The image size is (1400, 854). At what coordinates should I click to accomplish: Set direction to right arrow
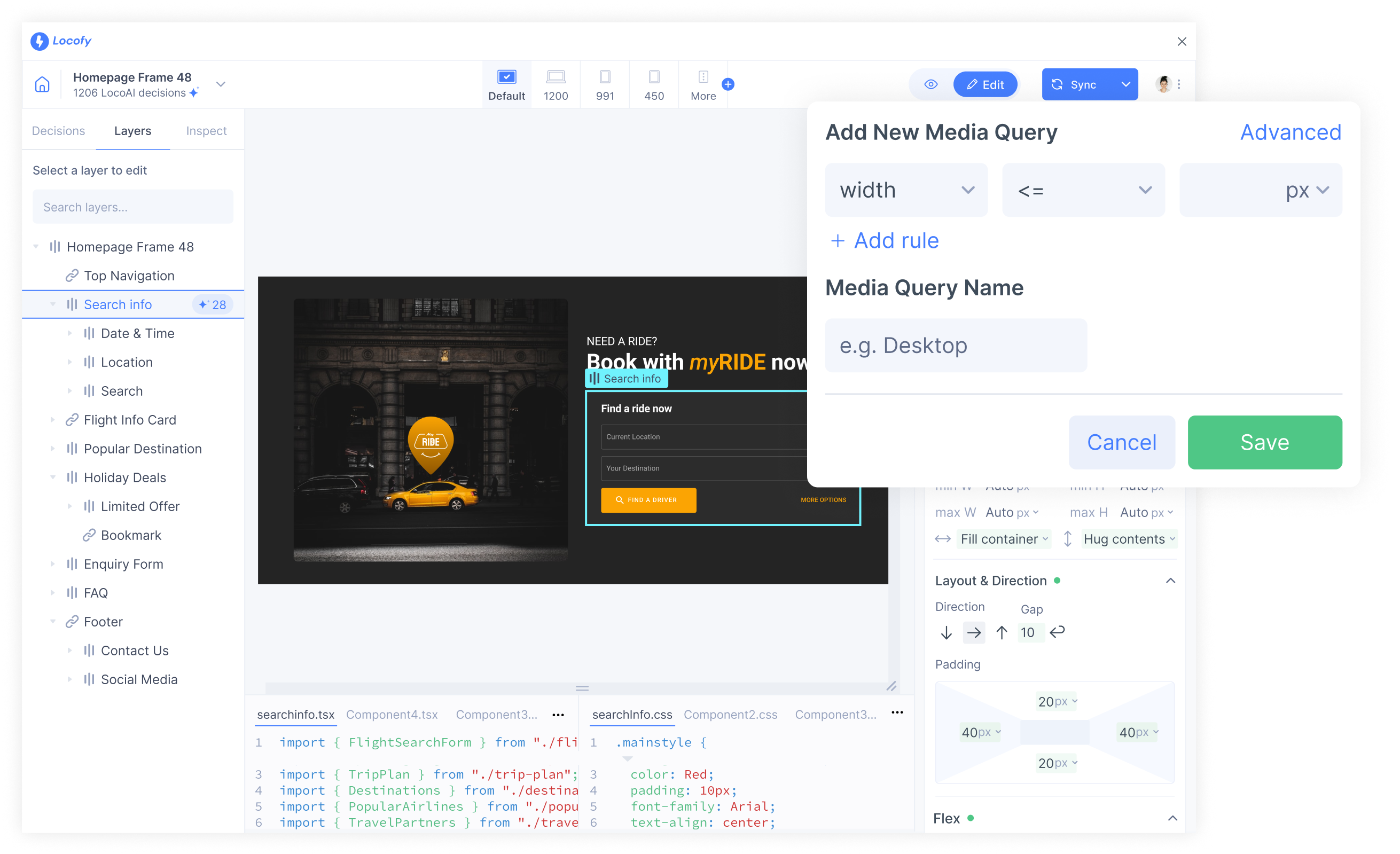(974, 632)
